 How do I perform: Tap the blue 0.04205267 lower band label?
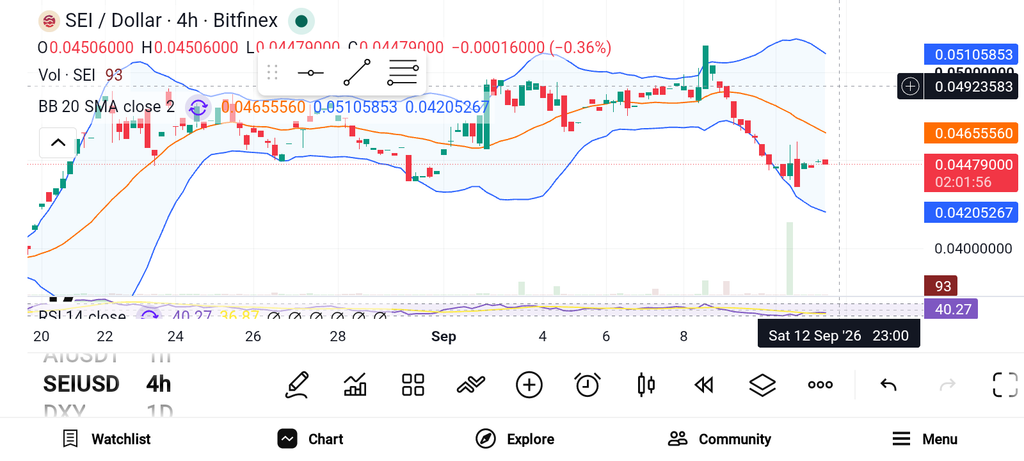[972, 212]
